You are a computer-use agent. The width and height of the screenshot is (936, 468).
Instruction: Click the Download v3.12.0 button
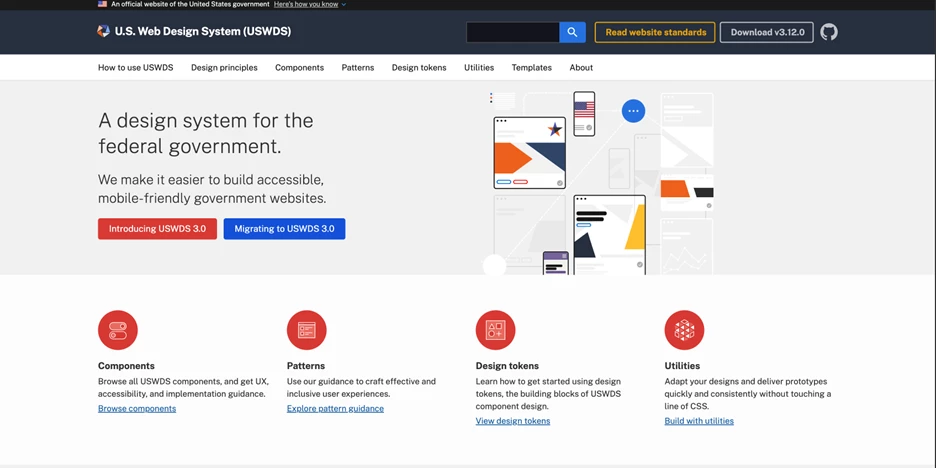coord(767,32)
